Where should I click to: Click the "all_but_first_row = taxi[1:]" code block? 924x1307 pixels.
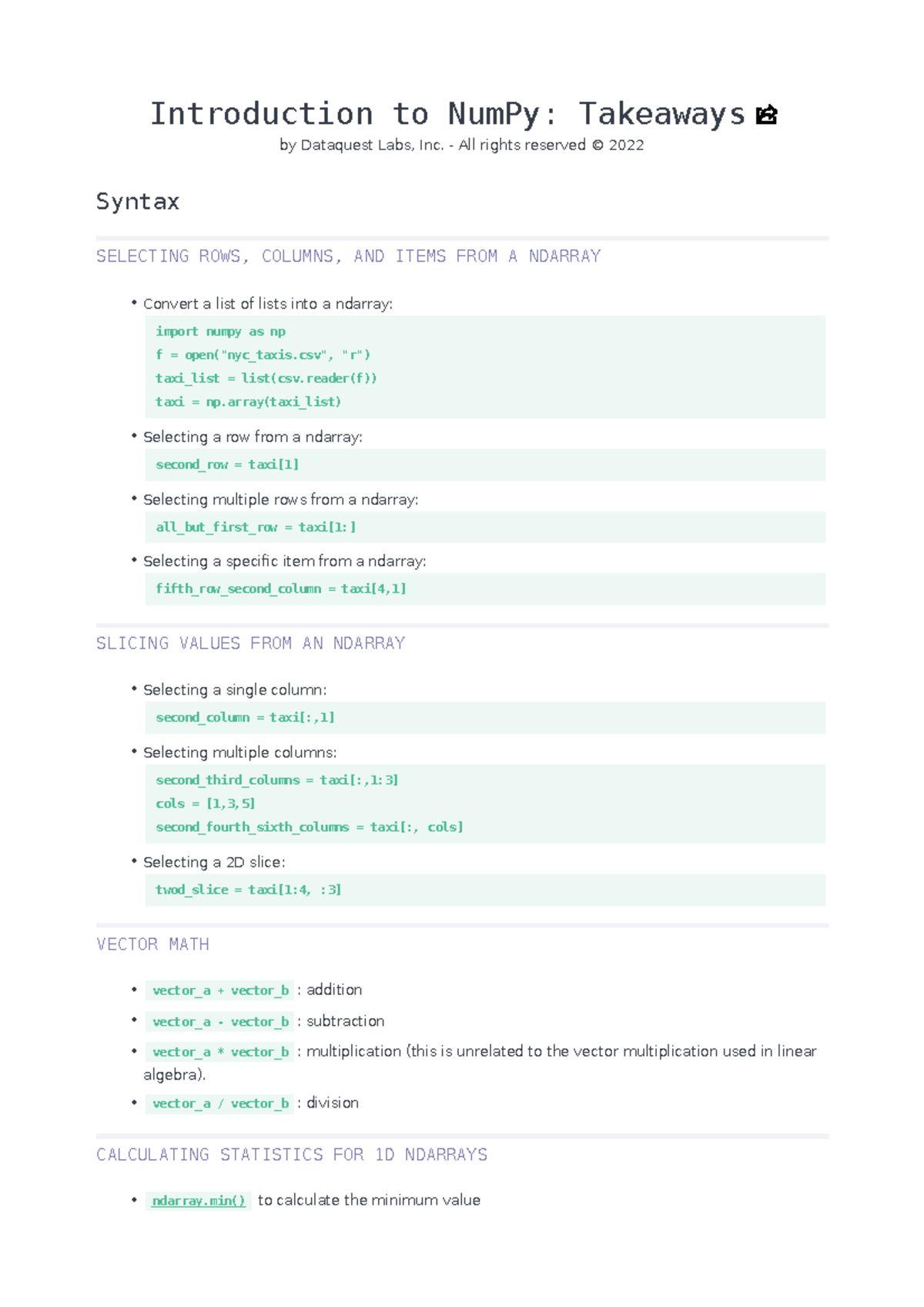(x=256, y=527)
